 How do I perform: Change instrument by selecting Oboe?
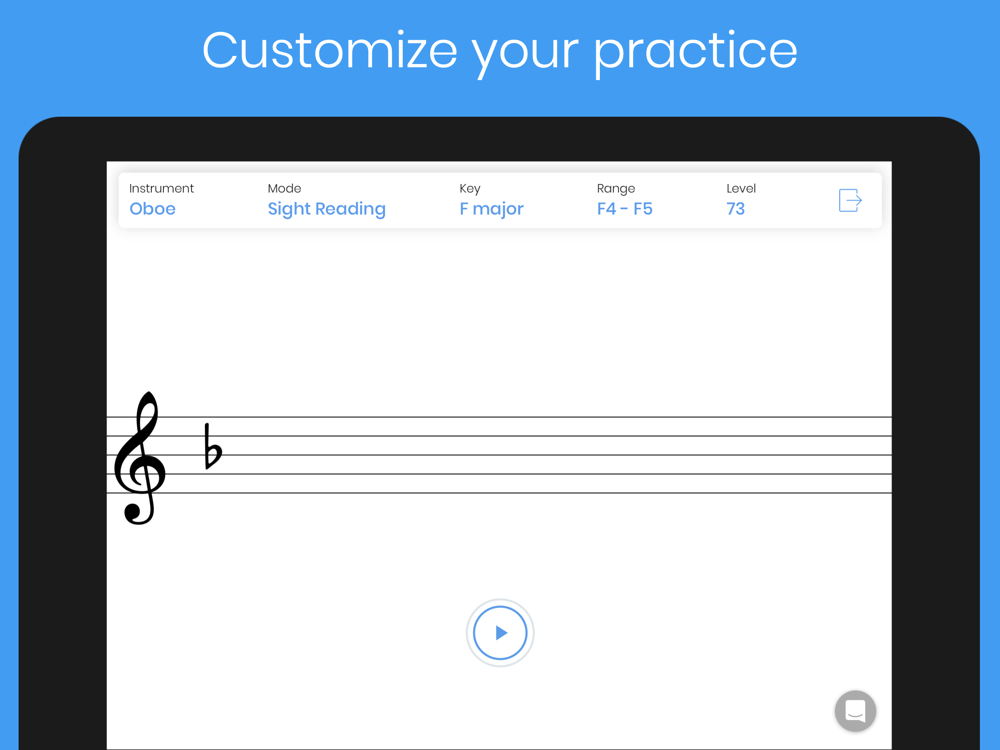pyautogui.click(x=152, y=209)
